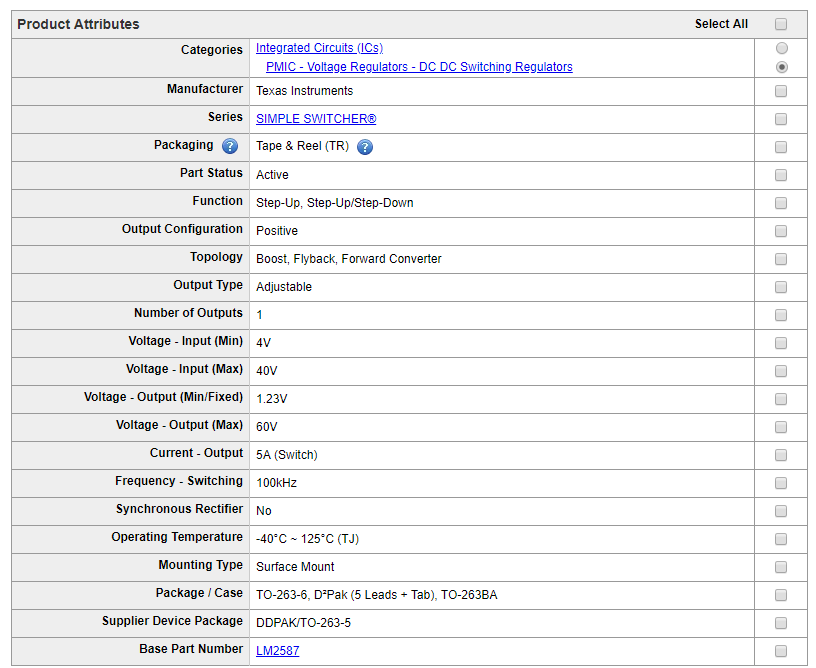
Task: Click the help icon after Tape & Reel (TR)
Action: [365, 147]
